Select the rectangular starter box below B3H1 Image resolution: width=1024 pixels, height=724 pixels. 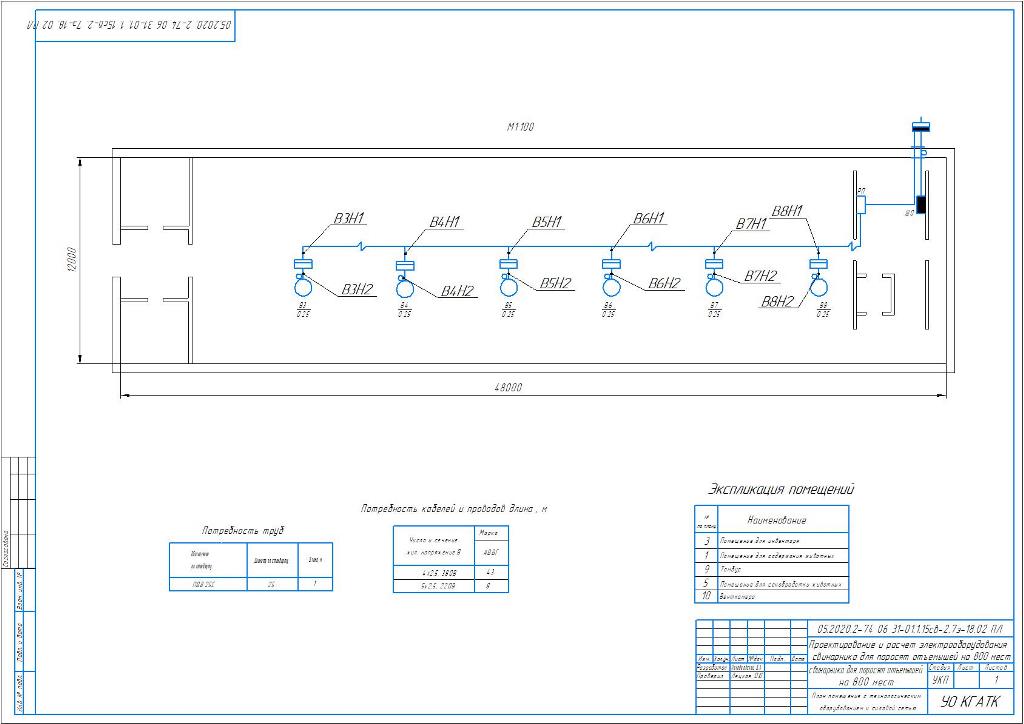pyautogui.click(x=304, y=264)
